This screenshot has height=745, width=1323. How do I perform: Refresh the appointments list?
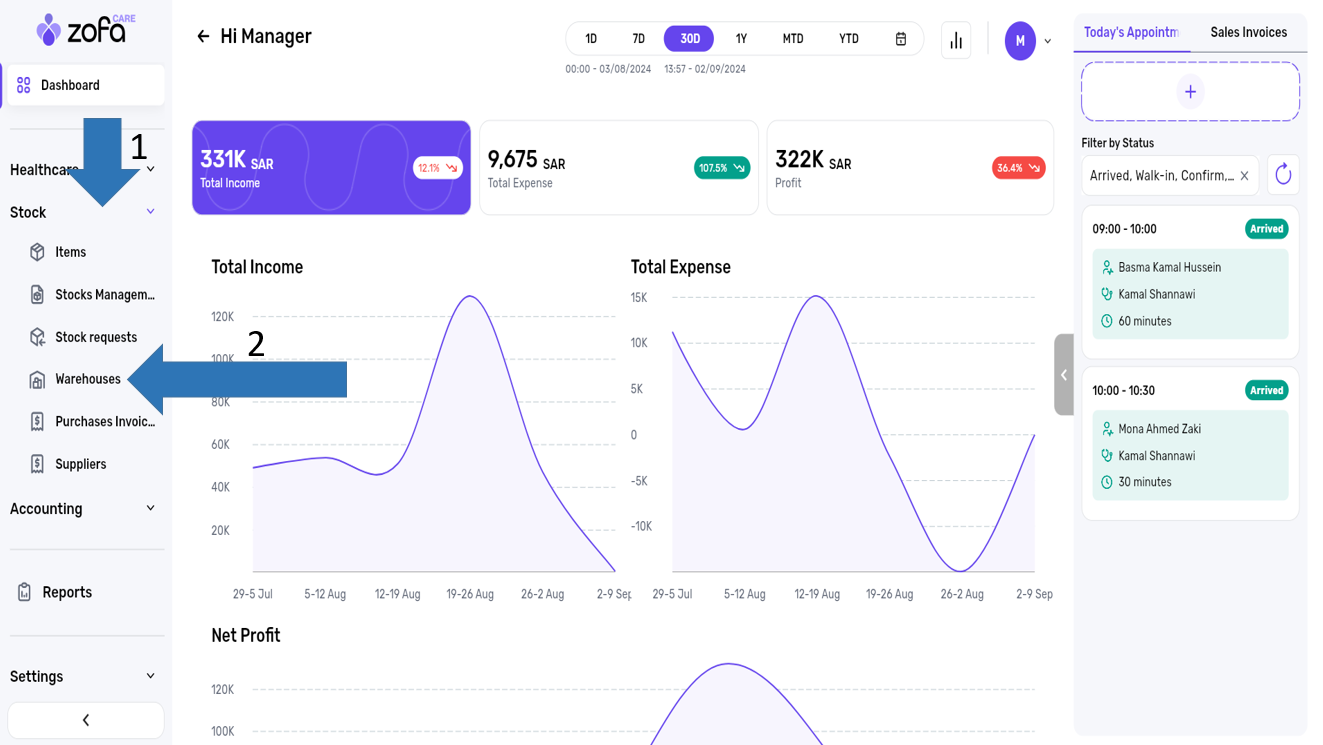point(1283,176)
